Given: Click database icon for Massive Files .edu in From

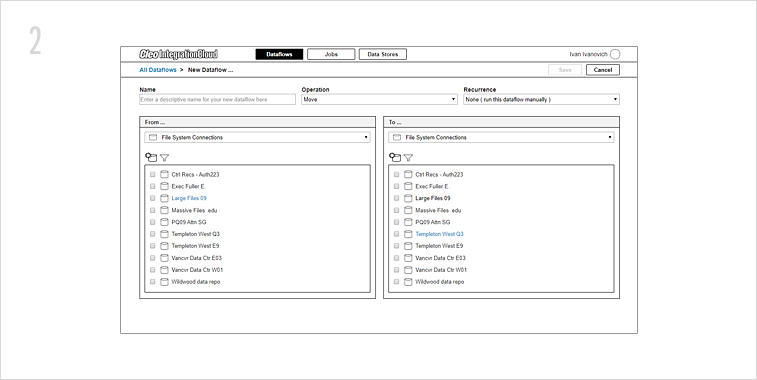Looking at the screenshot, I should click(x=164, y=210).
